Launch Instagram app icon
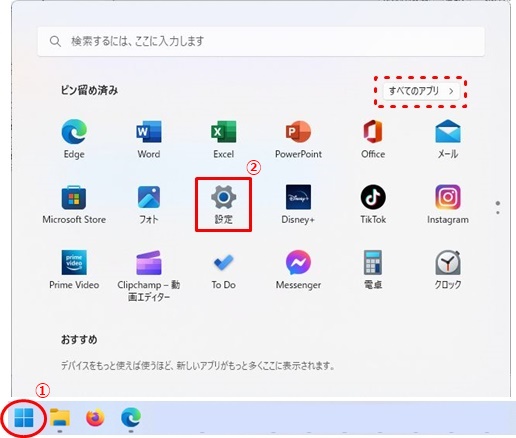The image size is (516, 438). click(448, 204)
